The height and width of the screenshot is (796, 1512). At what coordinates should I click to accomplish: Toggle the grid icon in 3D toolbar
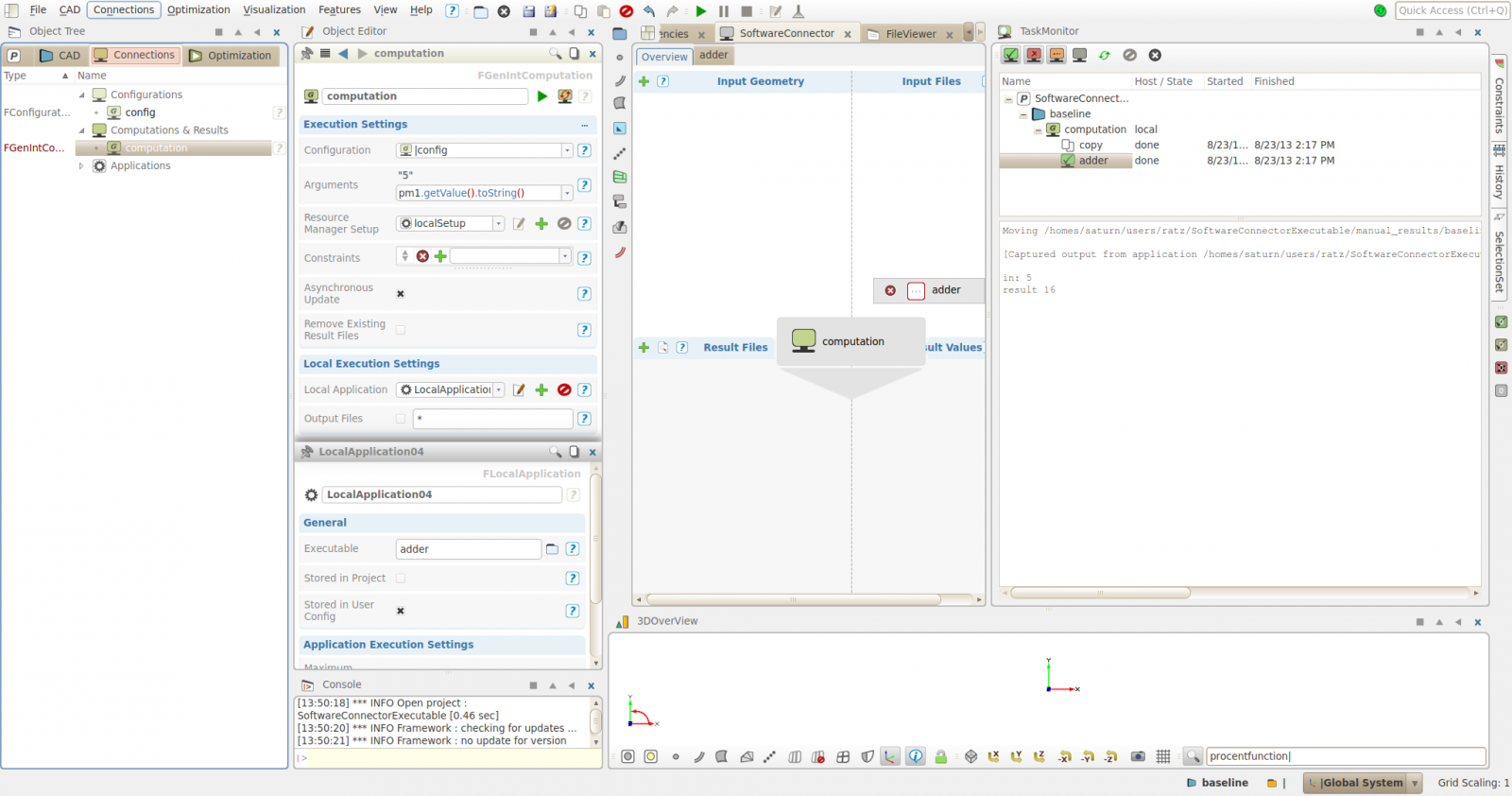(1163, 756)
